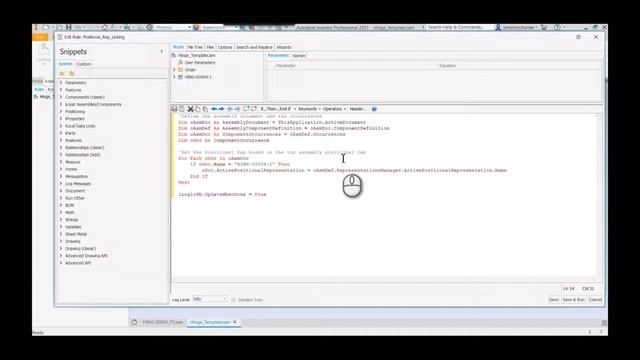The width and height of the screenshot is (640, 360).
Task: Click the first star icon under Snippets tabs
Action: 62,73
